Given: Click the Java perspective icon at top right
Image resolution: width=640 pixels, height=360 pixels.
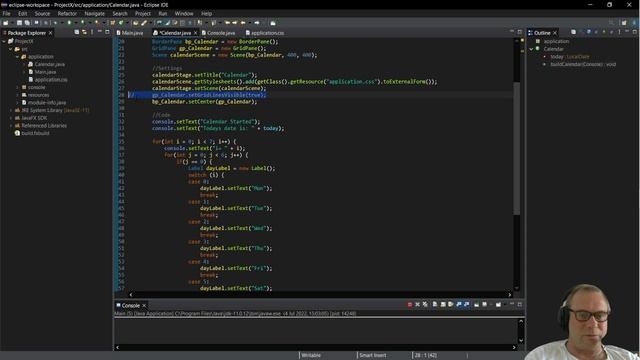Looking at the screenshot, I should click(x=634, y=23).
